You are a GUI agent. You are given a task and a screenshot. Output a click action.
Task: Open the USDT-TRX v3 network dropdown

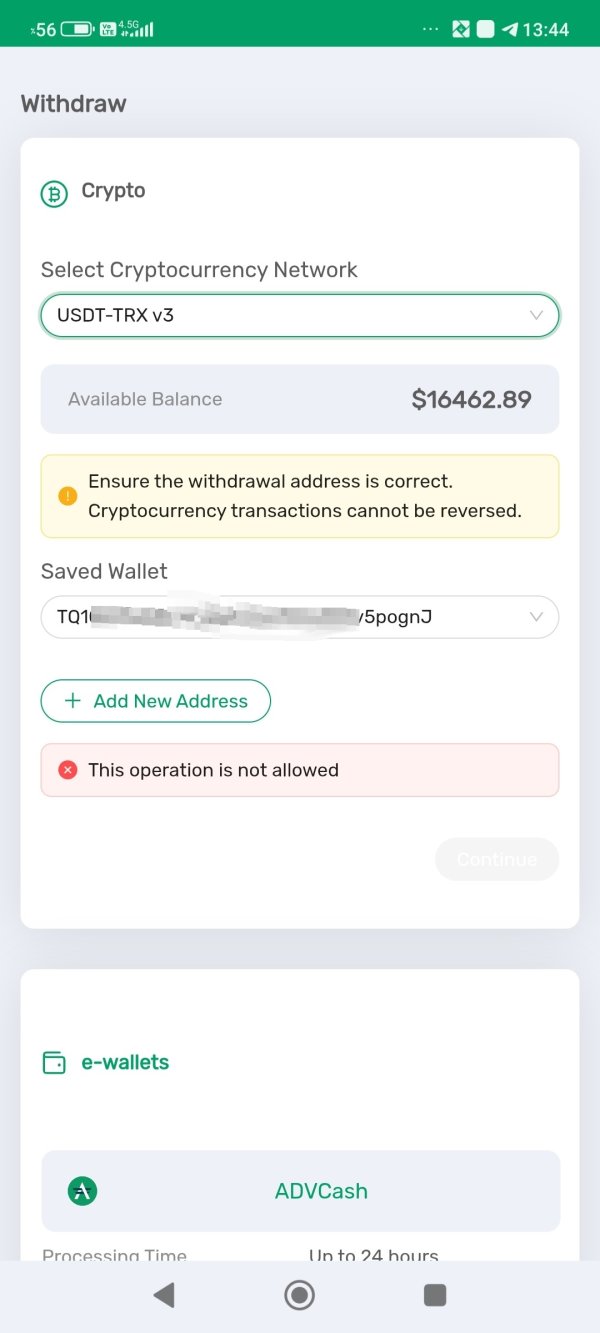pyautogui.click(x=300, y=315)
